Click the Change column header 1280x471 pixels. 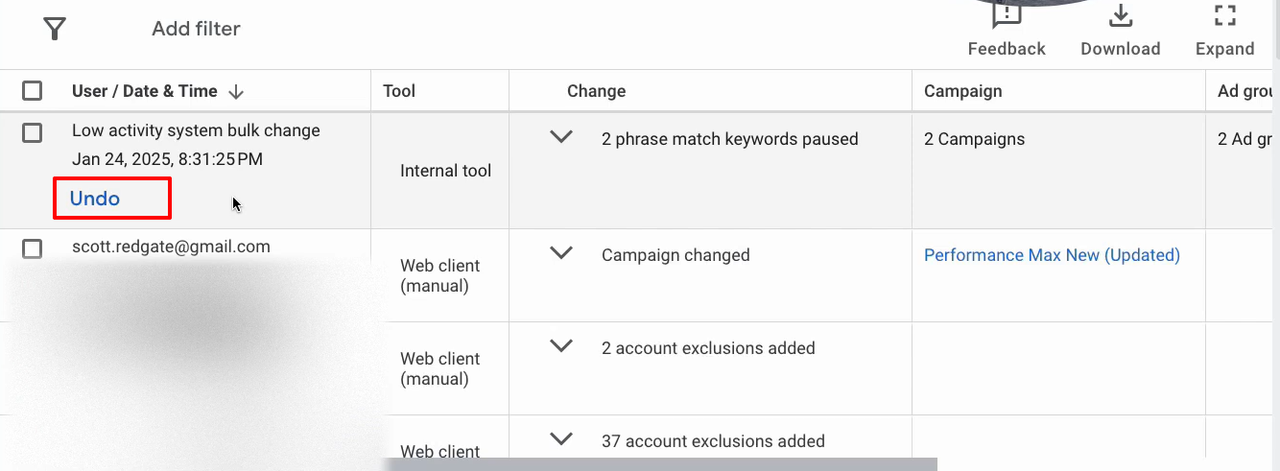point(596,91)
